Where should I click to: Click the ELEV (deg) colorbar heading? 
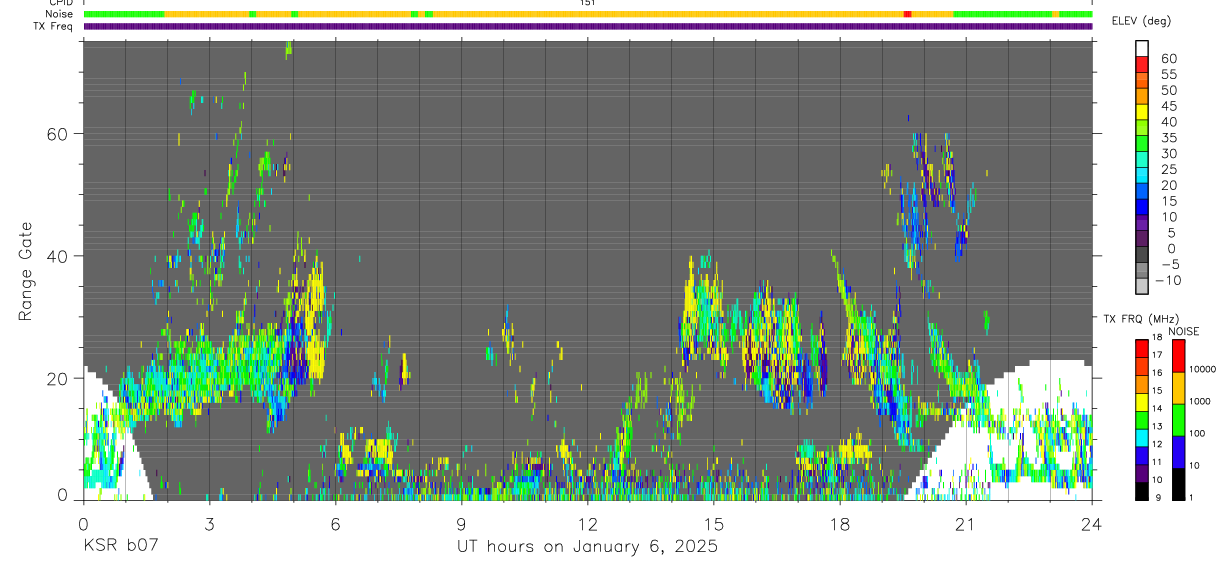point(1142,21)
